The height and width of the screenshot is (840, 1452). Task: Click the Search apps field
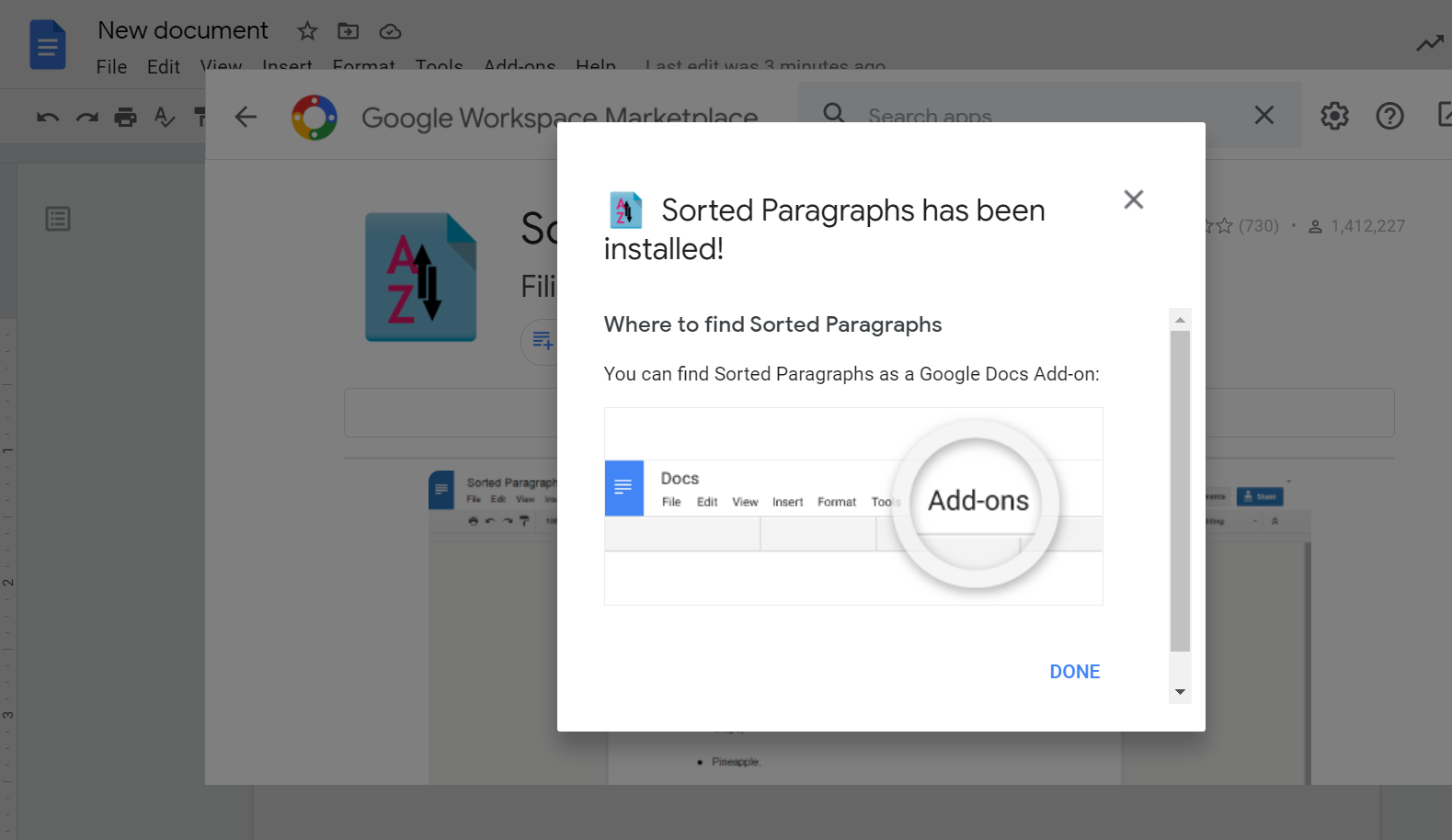(x=1050, y=115)
